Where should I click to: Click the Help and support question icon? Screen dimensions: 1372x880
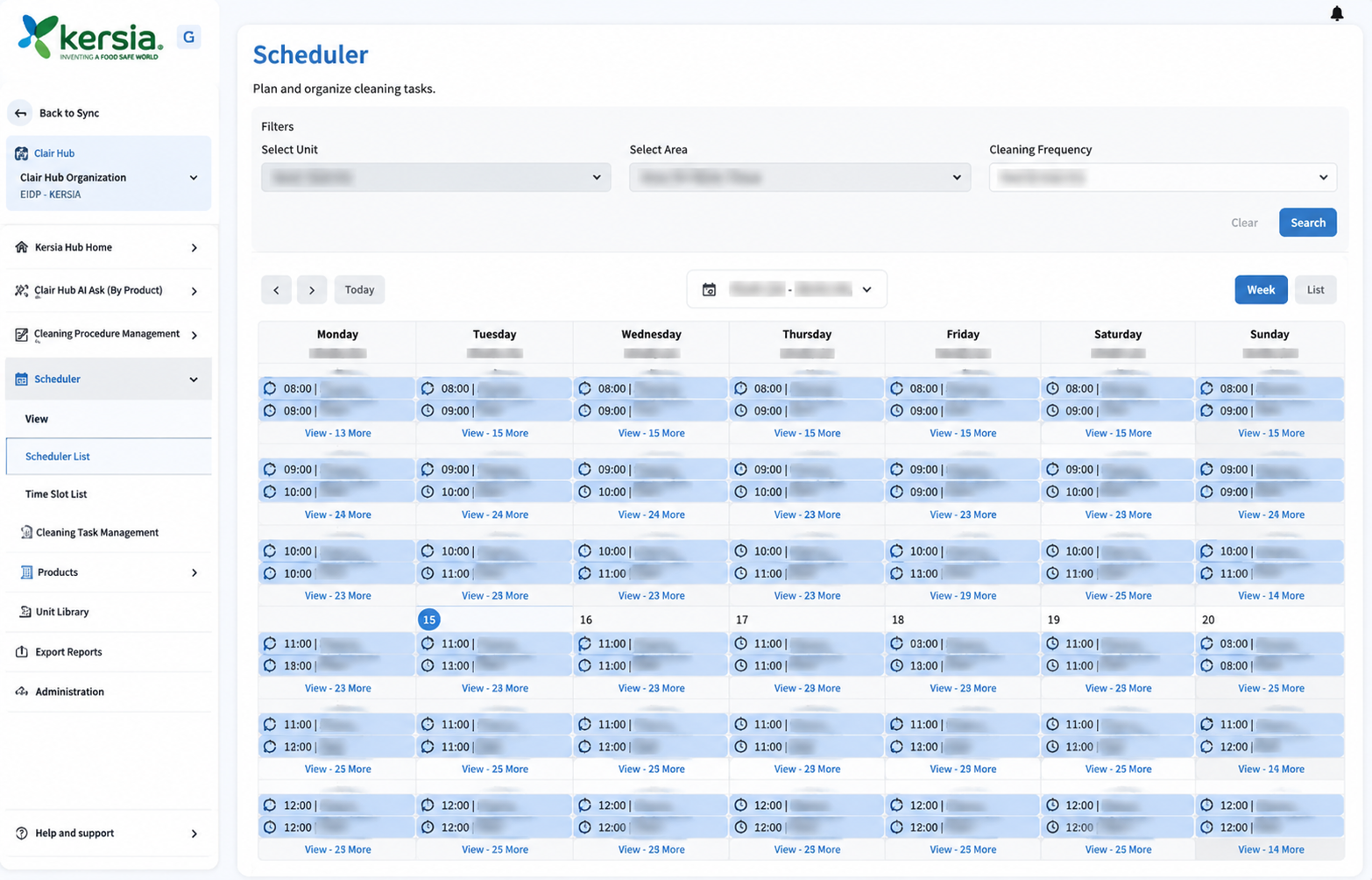pos(22,833)
